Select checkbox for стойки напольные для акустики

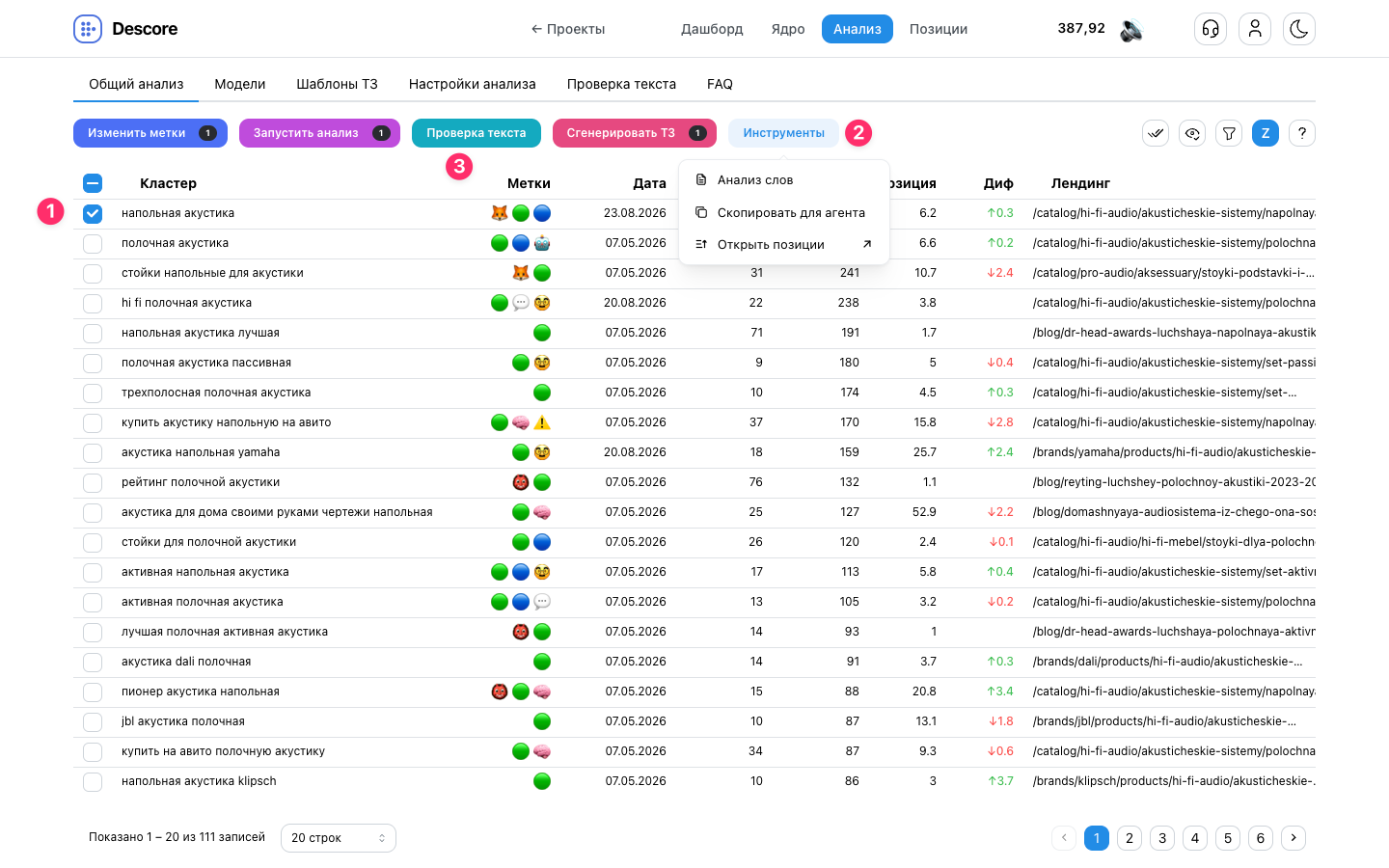(93, 274)
